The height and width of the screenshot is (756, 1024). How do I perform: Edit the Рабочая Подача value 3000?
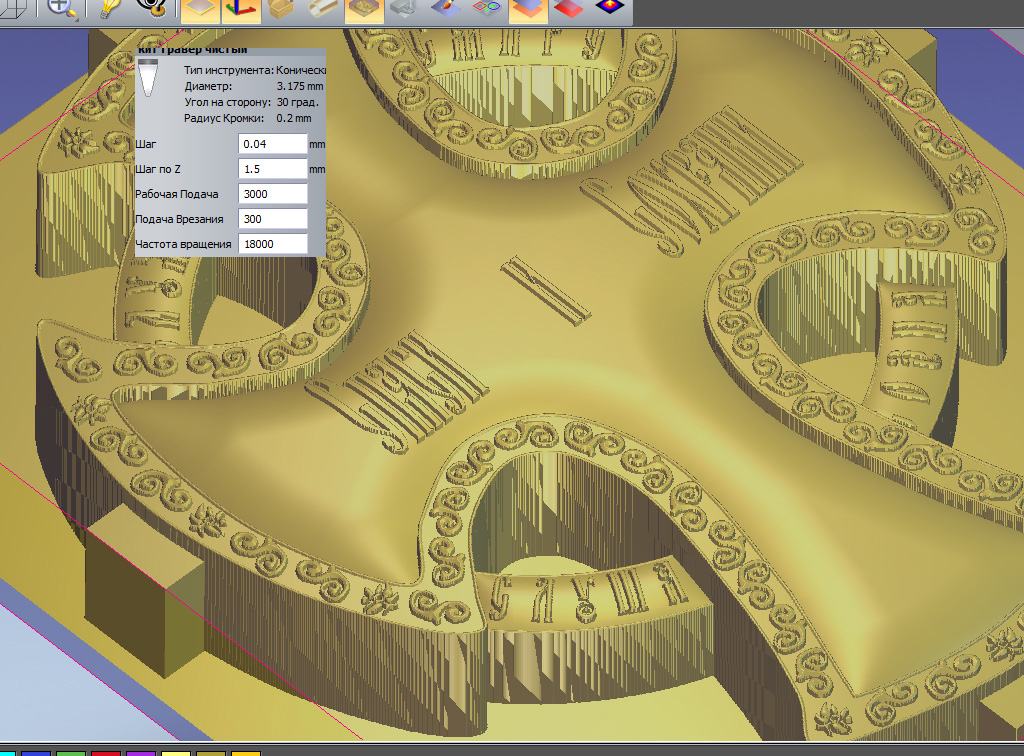point(272,194)
